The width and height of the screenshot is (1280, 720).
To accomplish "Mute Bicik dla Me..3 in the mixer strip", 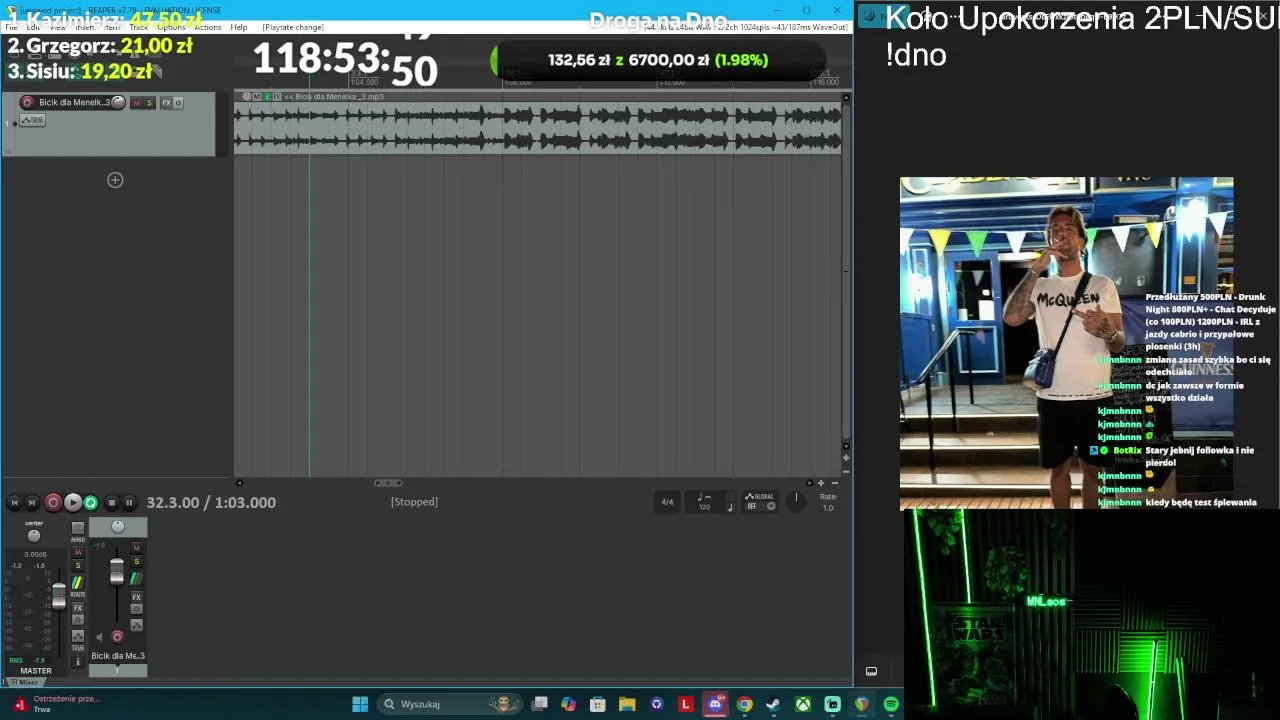I will point(137,549).
